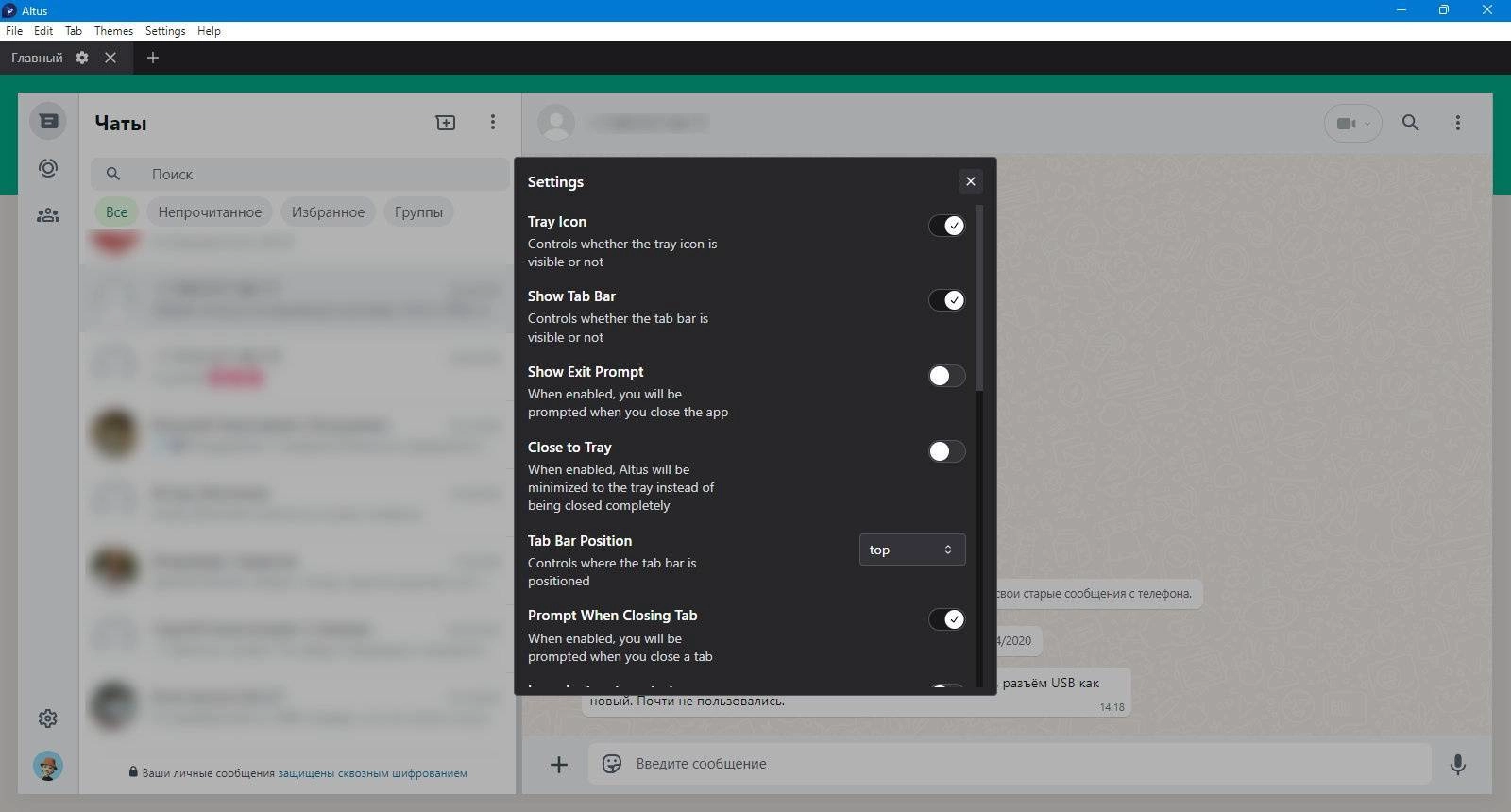Open Tab Bar Position dropdown
This screenshot has height=812, width=1511.
coord(912,550)
